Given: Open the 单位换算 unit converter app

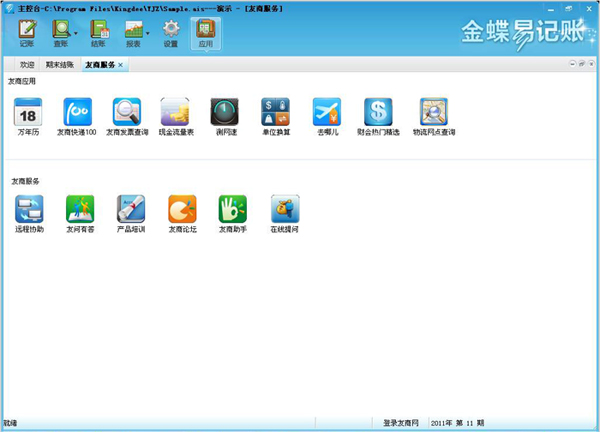Looking at the screenshot, I should click(x=276, y=117).
